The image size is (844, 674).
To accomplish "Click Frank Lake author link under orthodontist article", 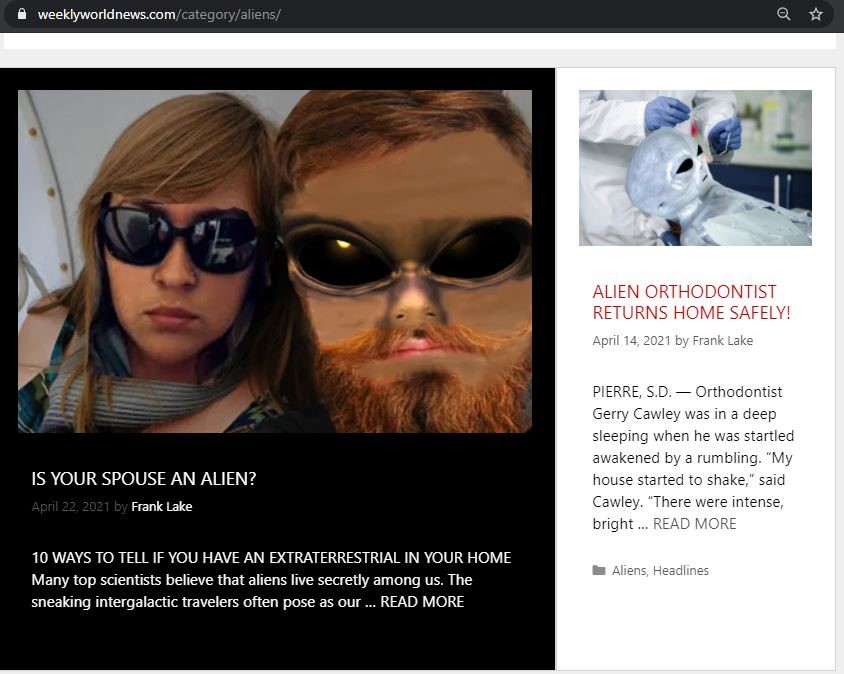I will [722, 341].
